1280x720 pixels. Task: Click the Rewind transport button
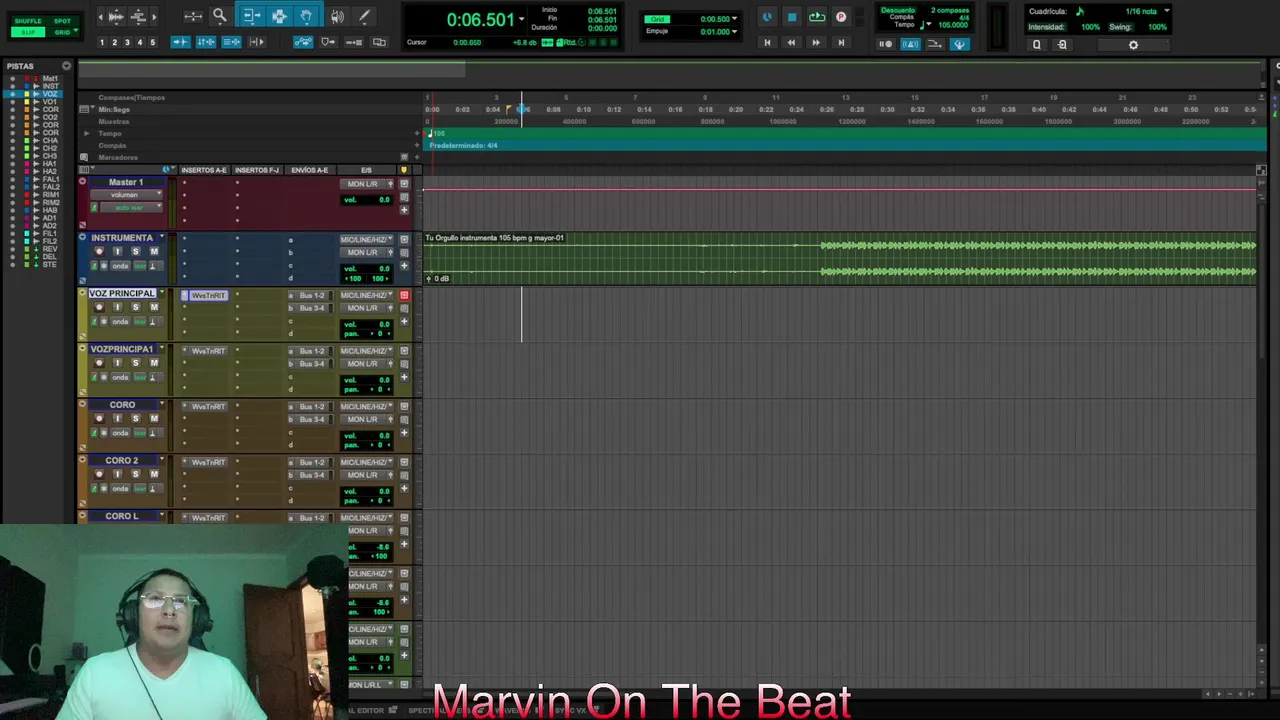[791, 43]
